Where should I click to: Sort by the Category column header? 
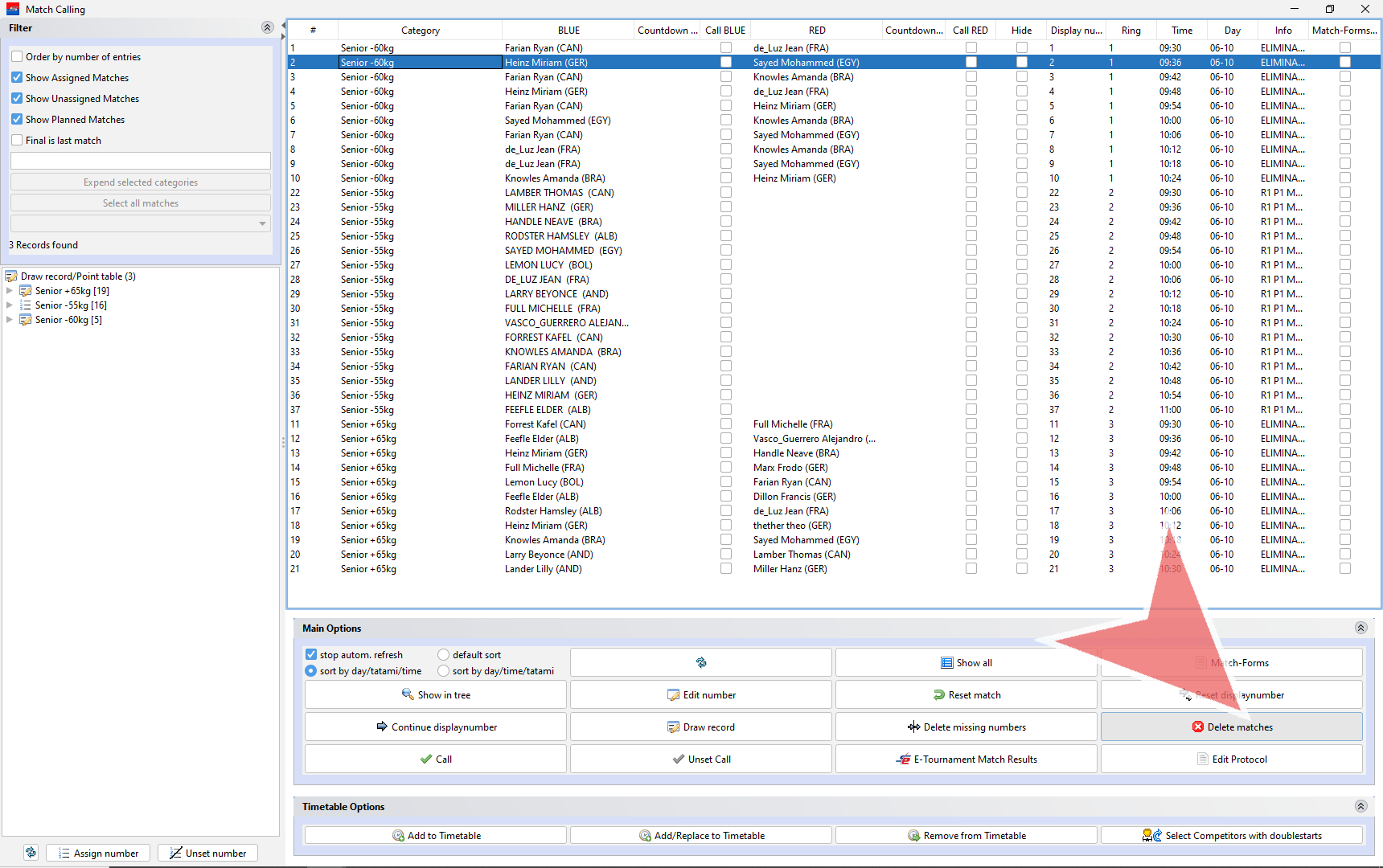tap(420, 31)
